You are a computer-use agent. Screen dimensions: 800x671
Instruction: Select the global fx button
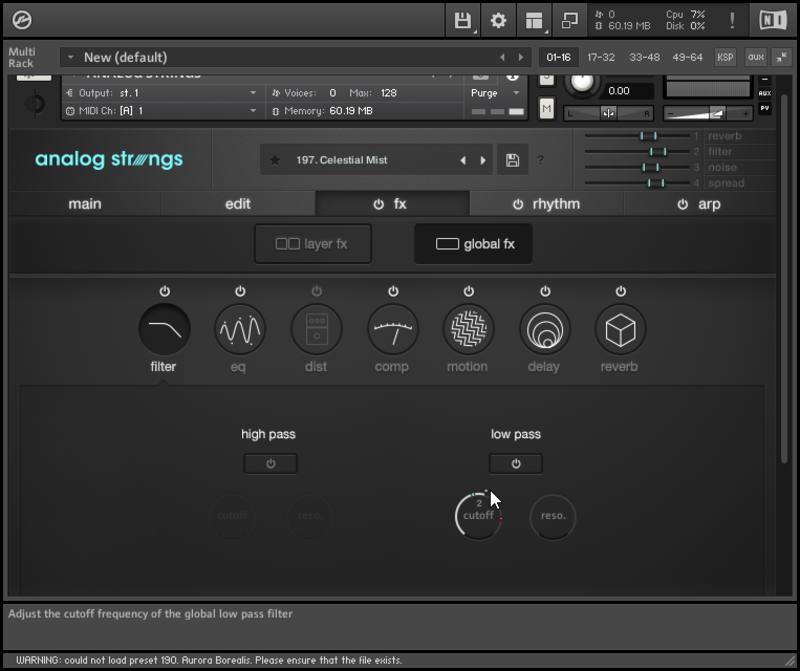pos(473,244)
